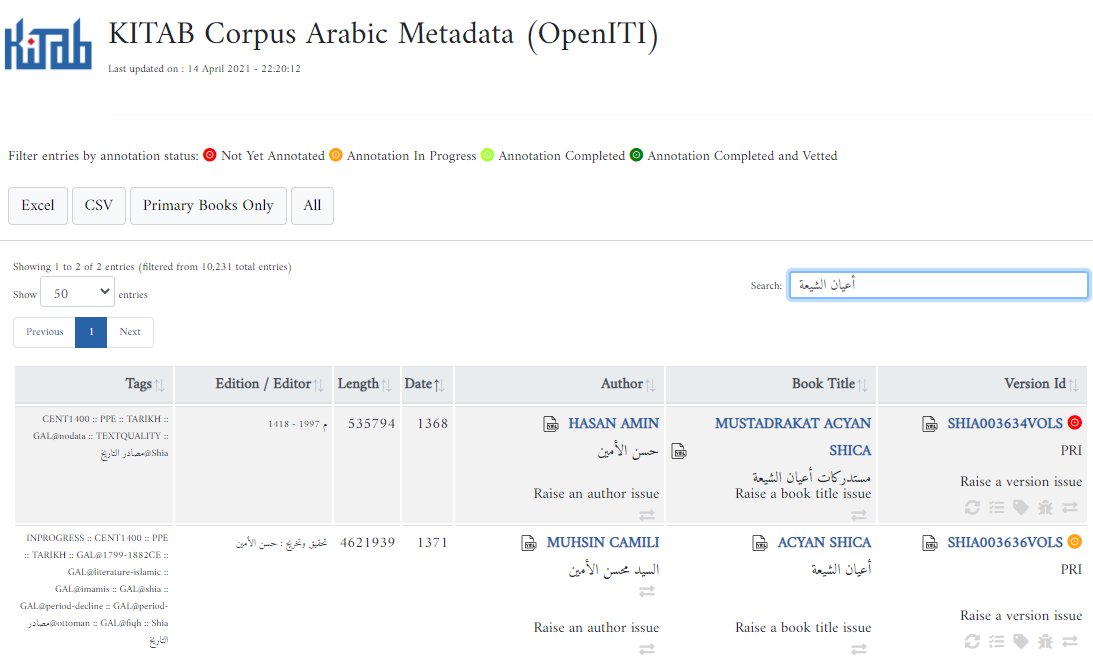
Task: Click the orange status circle on SHIA003636VOLS
Action: (1075, 541)
